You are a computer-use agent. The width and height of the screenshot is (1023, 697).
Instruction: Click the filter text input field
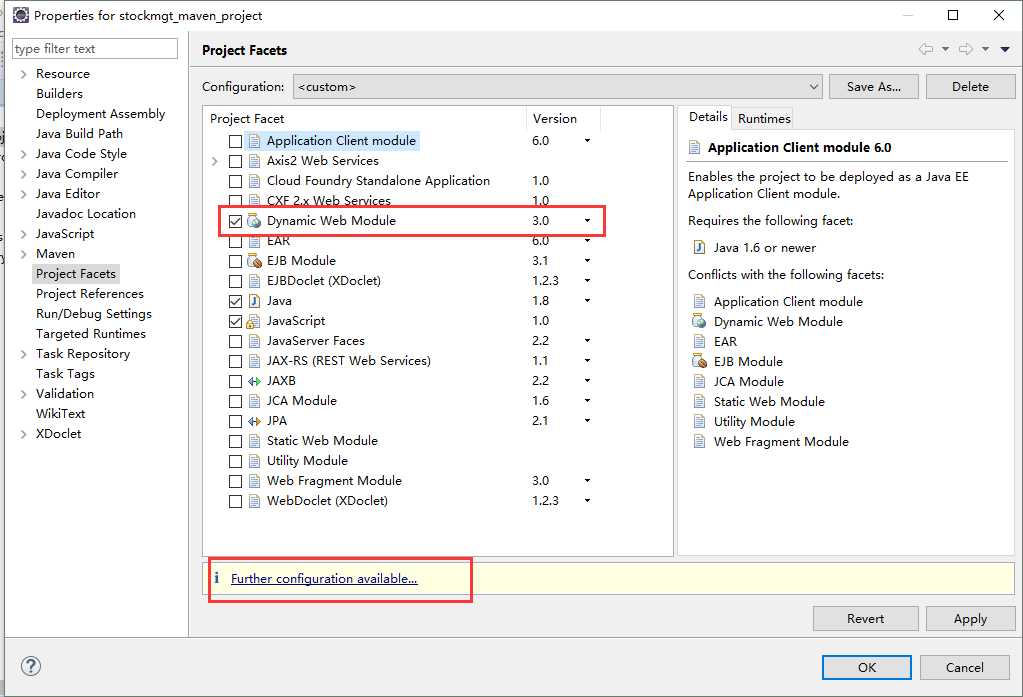[95, 49]
